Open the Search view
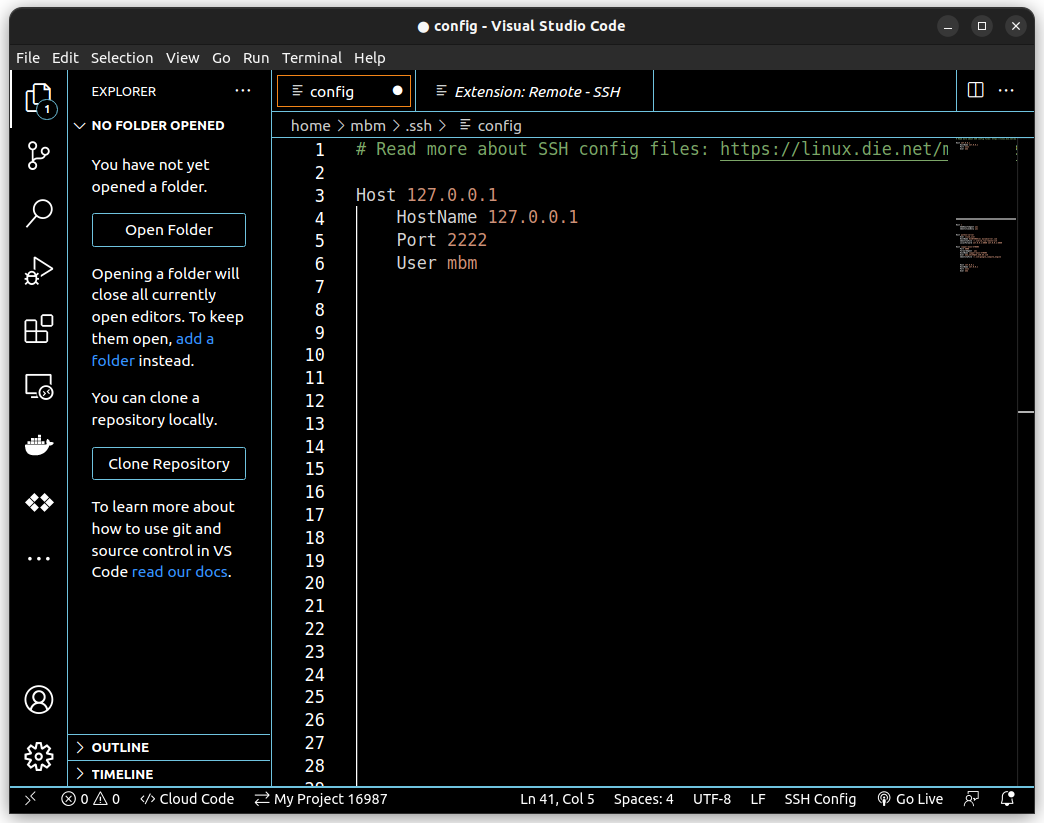 pyautogui.click(x=38, y=213)
